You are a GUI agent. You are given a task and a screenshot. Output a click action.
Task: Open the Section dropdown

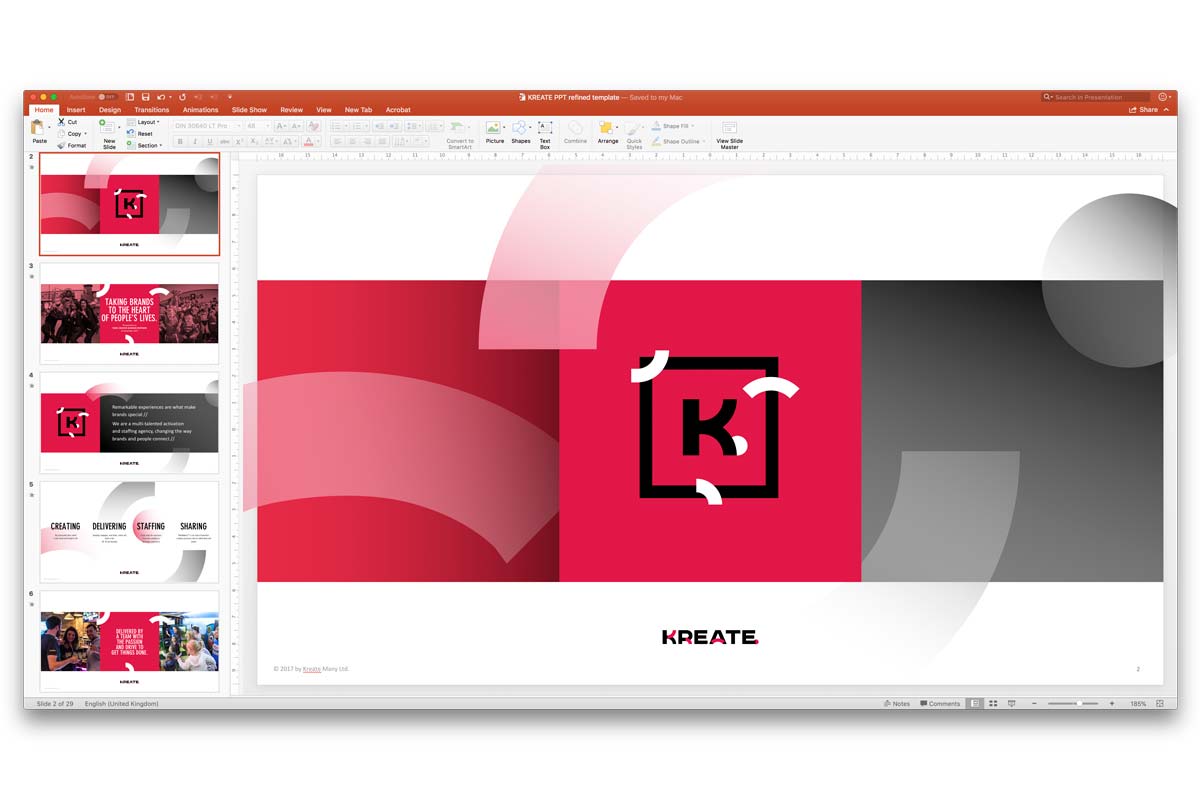(145, 145)
